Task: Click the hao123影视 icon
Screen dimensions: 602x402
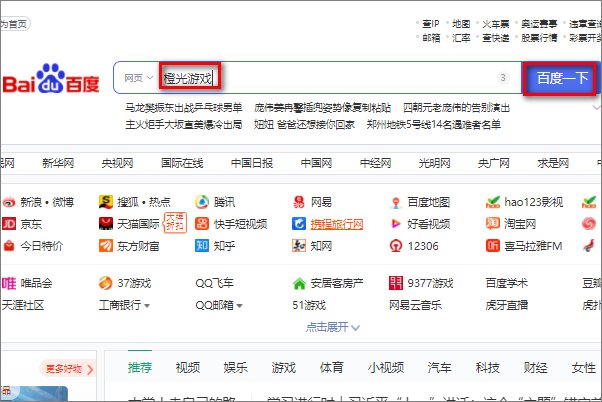Action: (x=493, y=202)
